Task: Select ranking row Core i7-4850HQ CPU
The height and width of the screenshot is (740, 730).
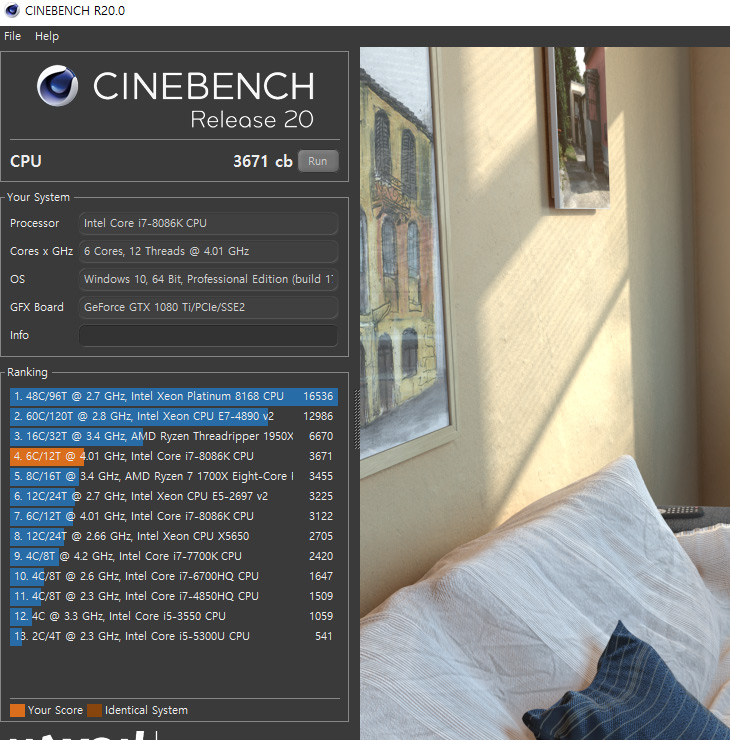Action: (x=174, y=597)
